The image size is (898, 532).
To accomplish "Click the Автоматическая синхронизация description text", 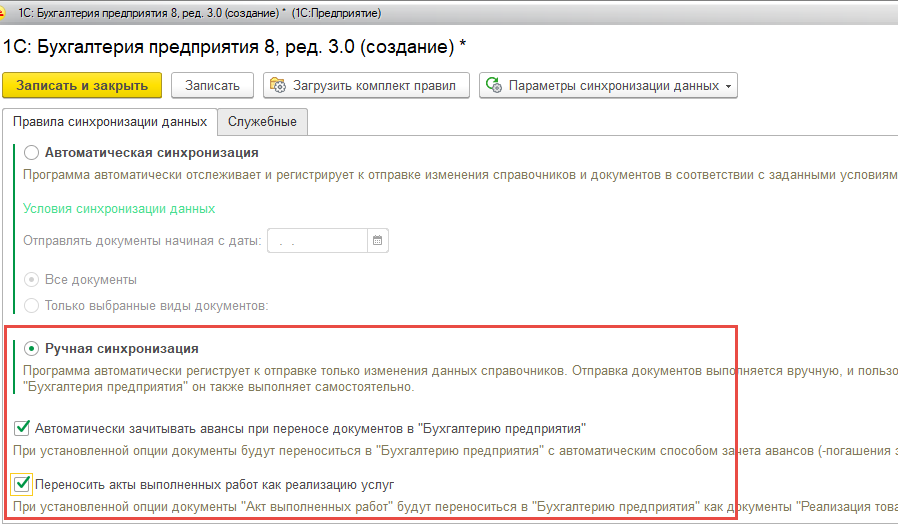I will click(460, 175).
